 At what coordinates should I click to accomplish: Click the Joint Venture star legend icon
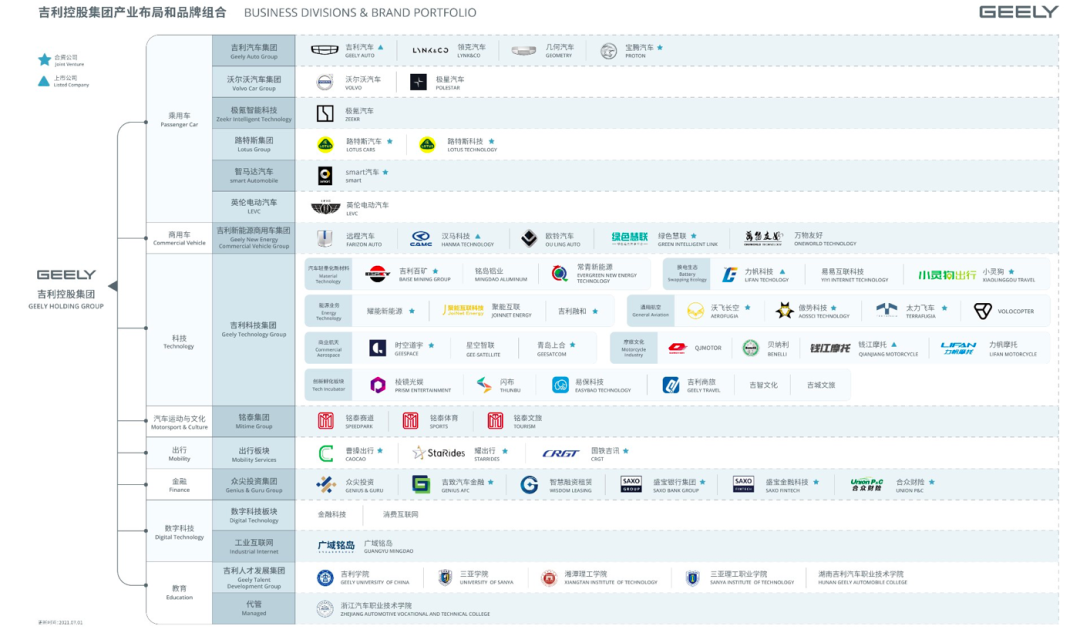click(x=44, y=60)
